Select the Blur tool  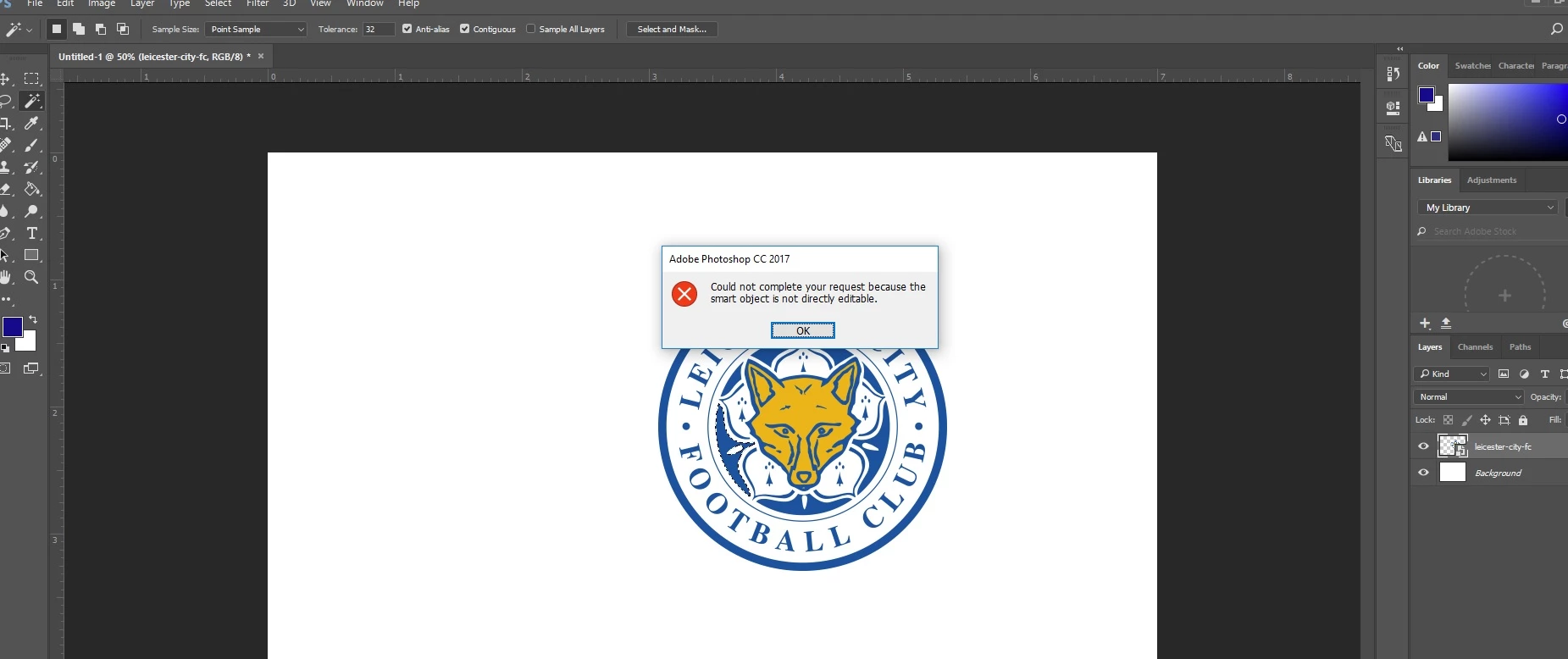(5, 211)
